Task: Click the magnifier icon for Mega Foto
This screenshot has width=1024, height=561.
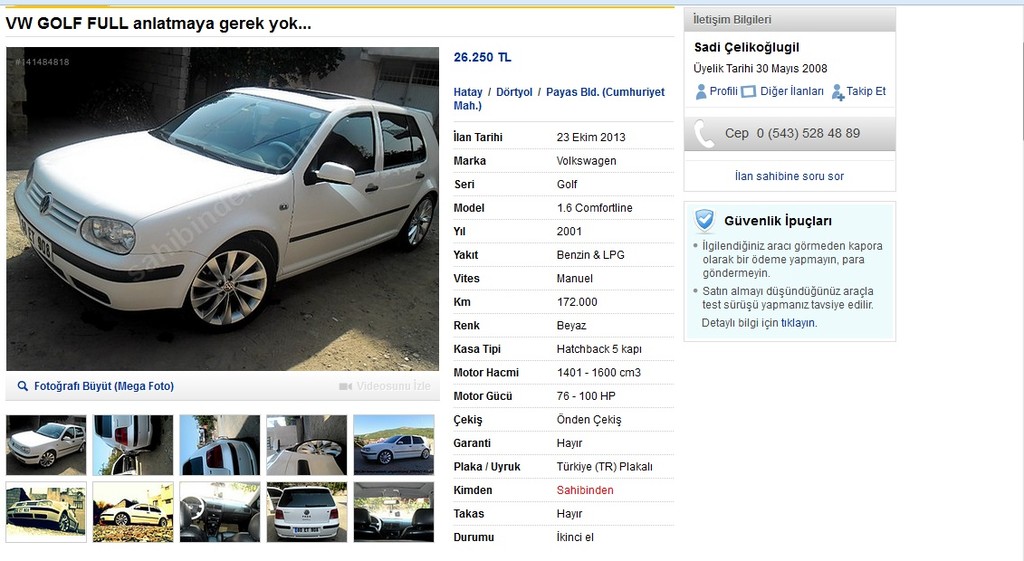Action: tap(23, 386)
